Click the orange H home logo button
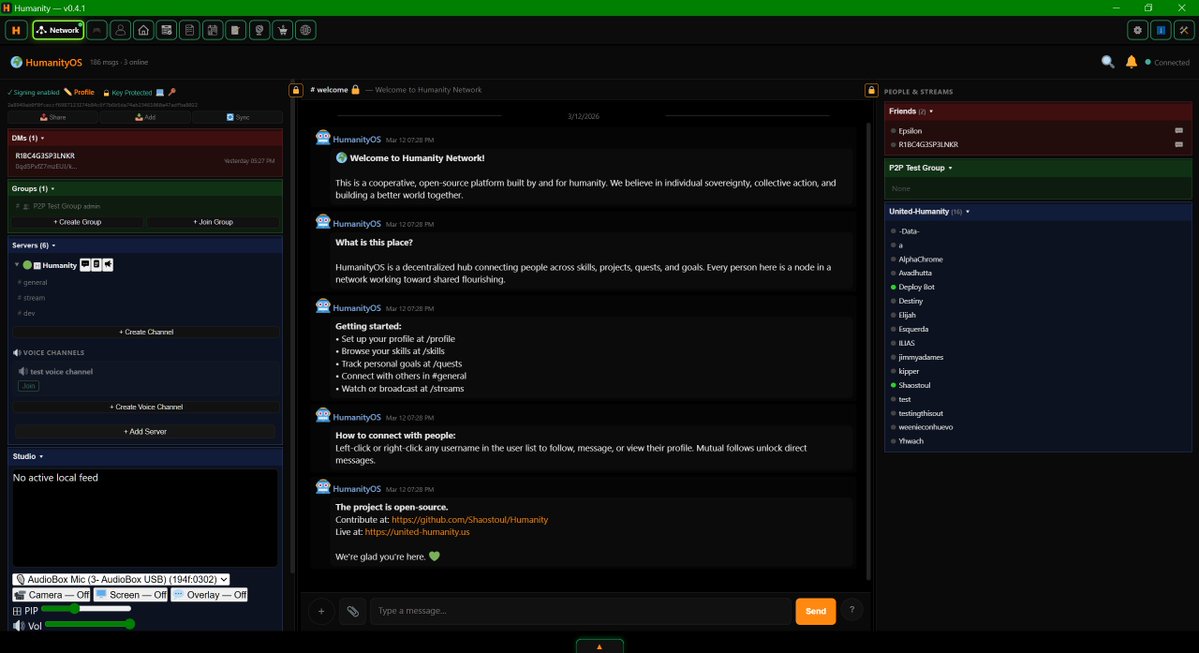The width and height of the screenshot is (1199, 653). point(16,30)
